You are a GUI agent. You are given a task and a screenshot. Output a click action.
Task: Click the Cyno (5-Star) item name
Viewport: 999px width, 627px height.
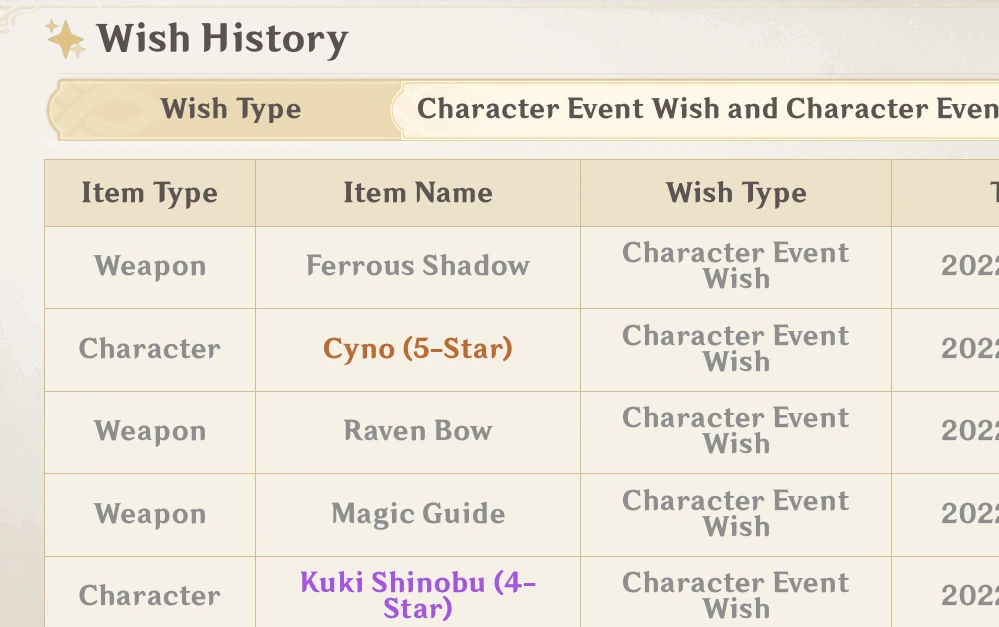coord(417,349)
